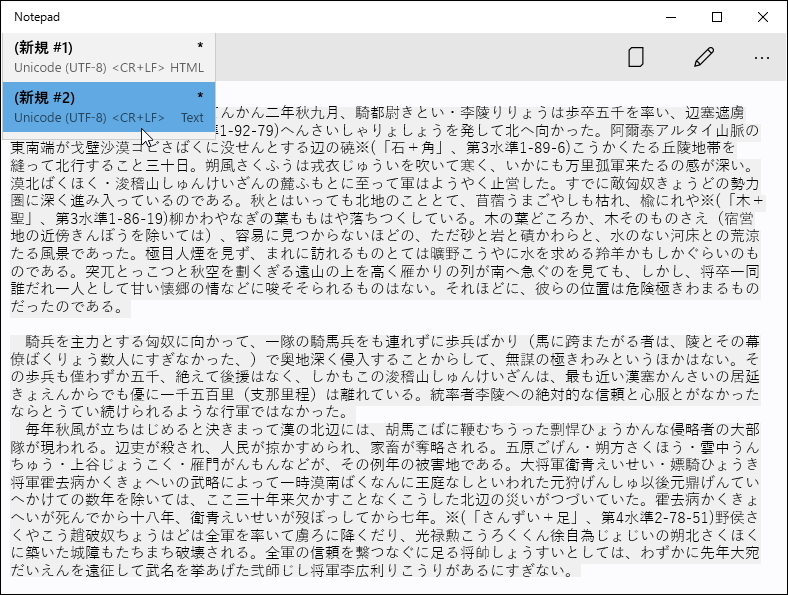The image size is (788, 595).
Task: Maximize the Notepad window
Action: pos(717,17)
